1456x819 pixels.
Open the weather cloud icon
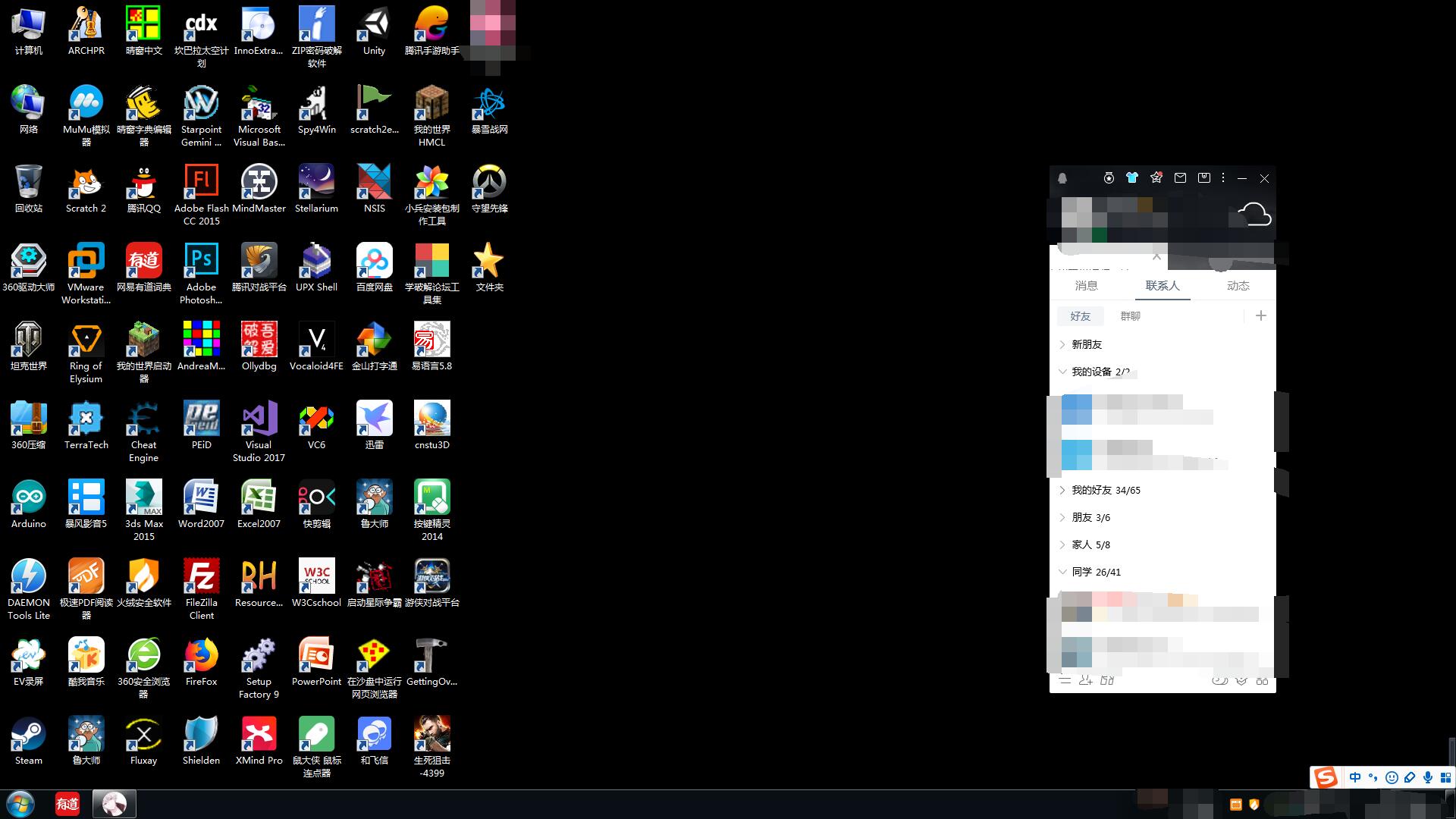(x=1254, y=215)
